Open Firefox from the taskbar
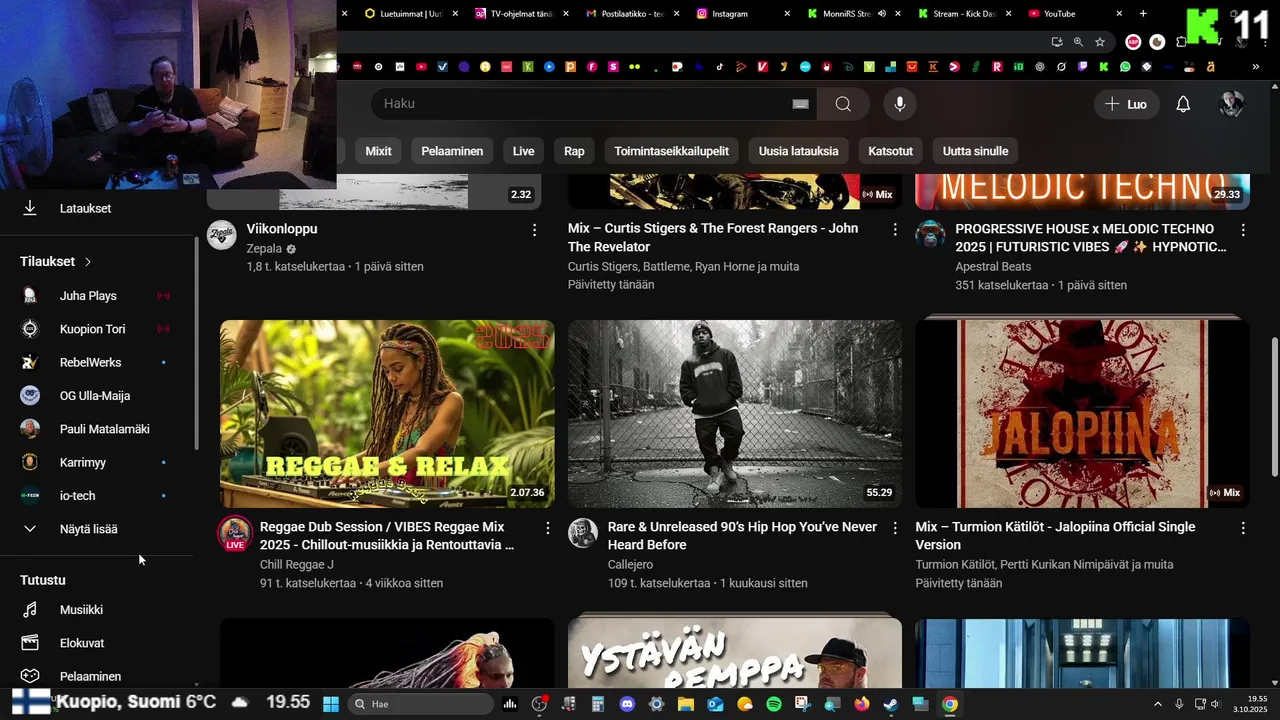 862,704
